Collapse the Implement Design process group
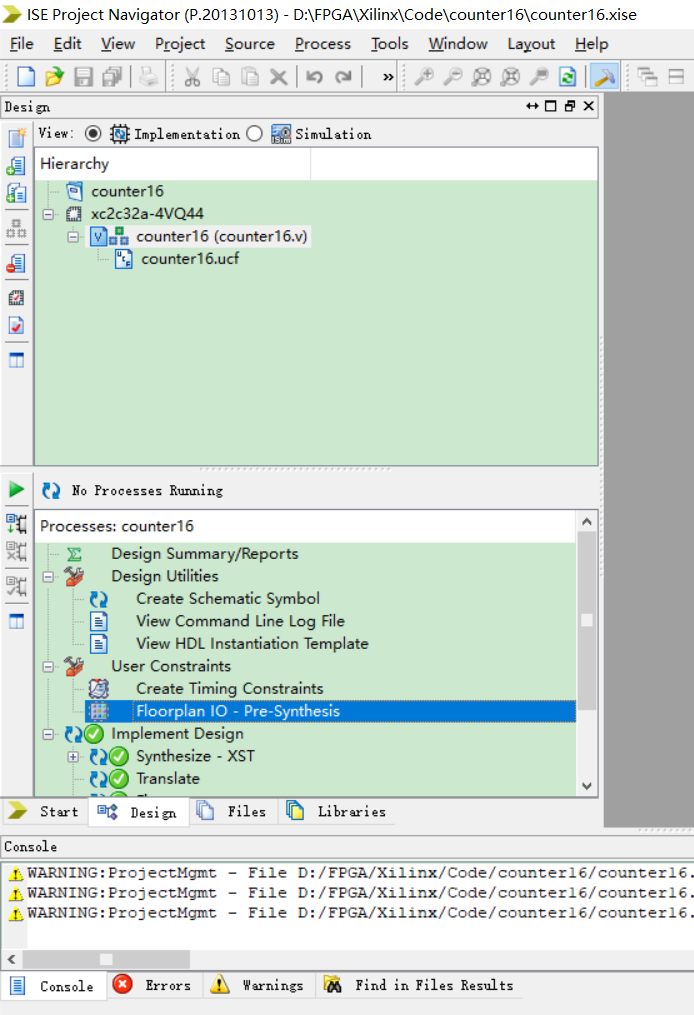 click(x=49, y=734)
